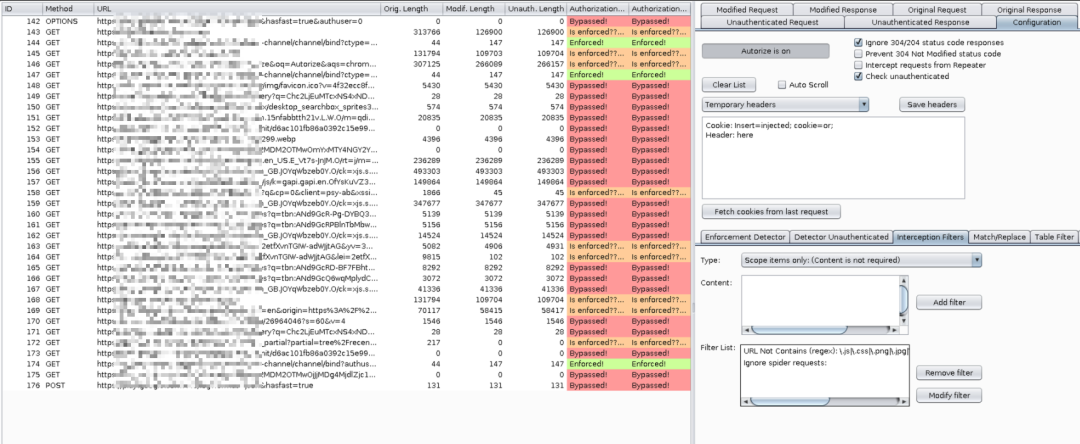The width and height of the screenshot is (1080, 444).
Task: Select row 144 marked Enforced!
Action: [346, 43]
